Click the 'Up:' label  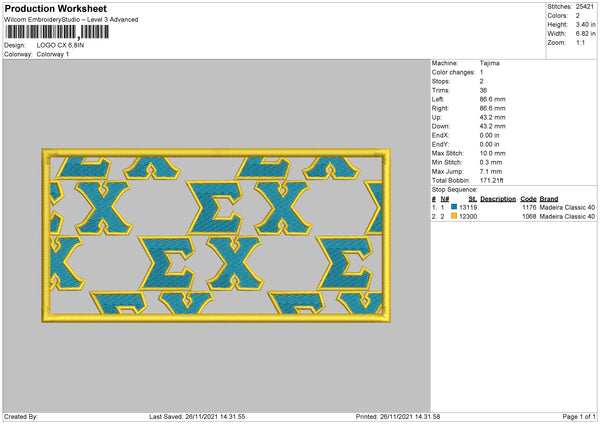pos(437,117)
